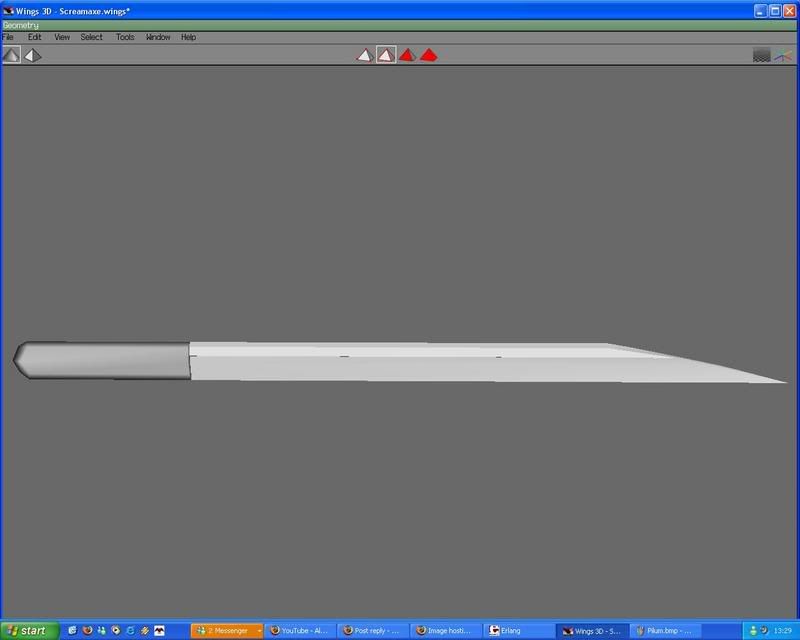Toggle orthographic/perspective view icon
This screenshot has height=640, width=800.
pyautogui.click(x=33, y=55)
